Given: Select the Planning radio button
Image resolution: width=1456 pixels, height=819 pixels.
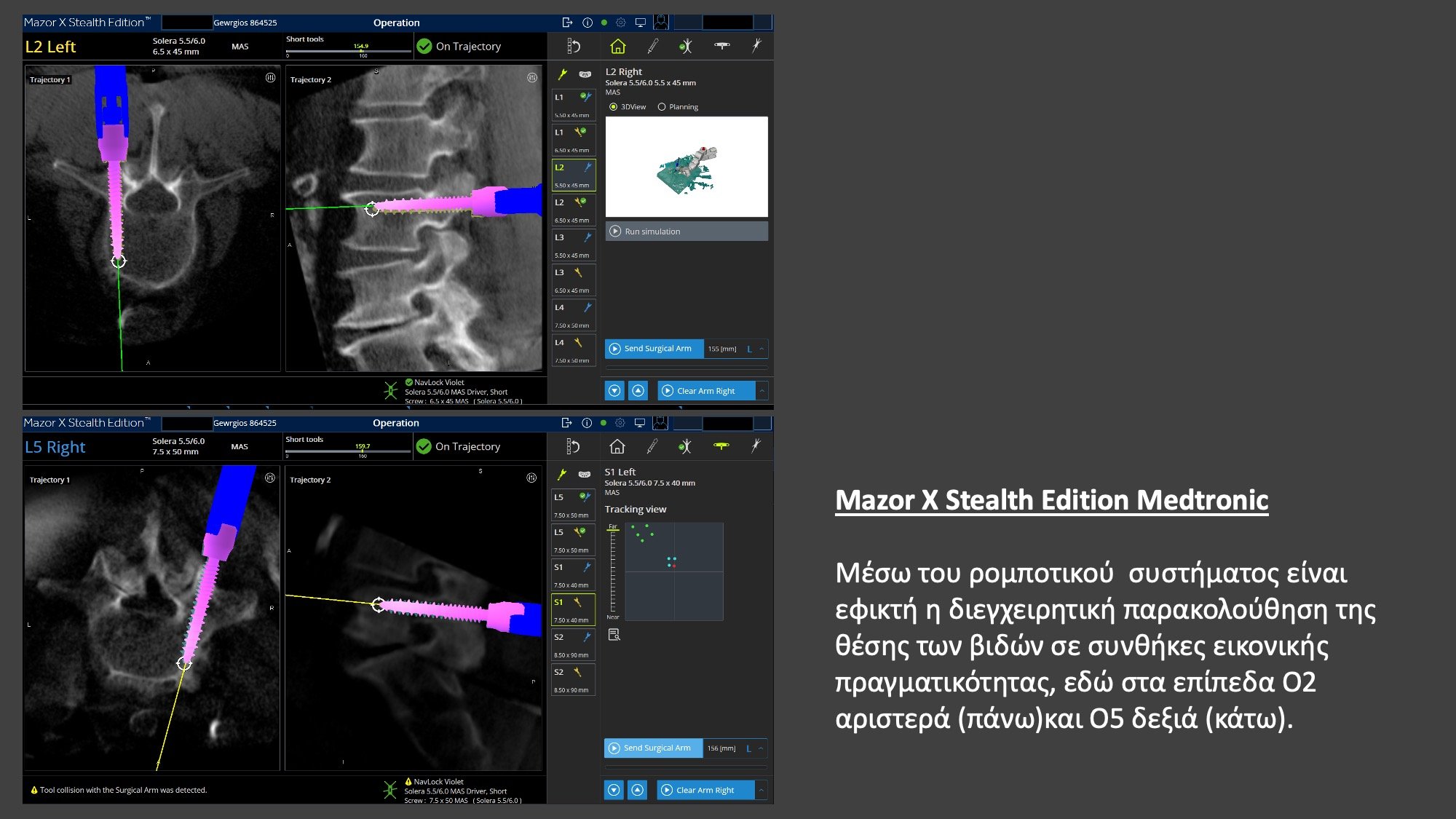Looking at the screenshot, I should click(x=662, y=107).
